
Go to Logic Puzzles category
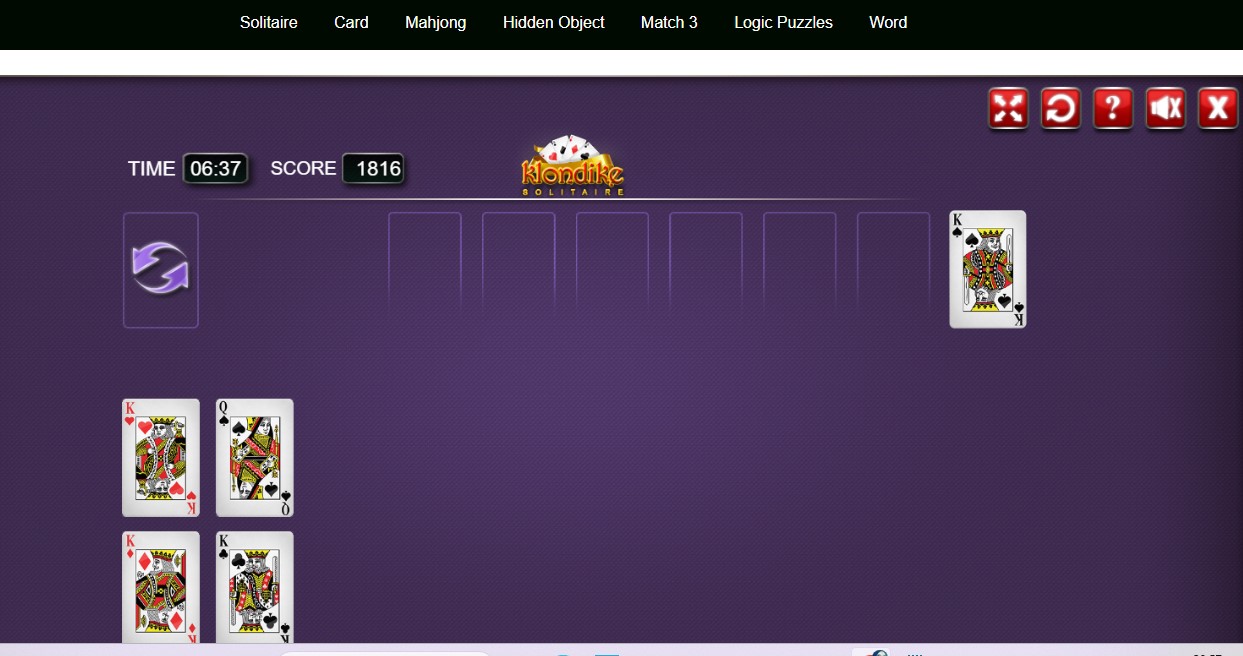783,23
